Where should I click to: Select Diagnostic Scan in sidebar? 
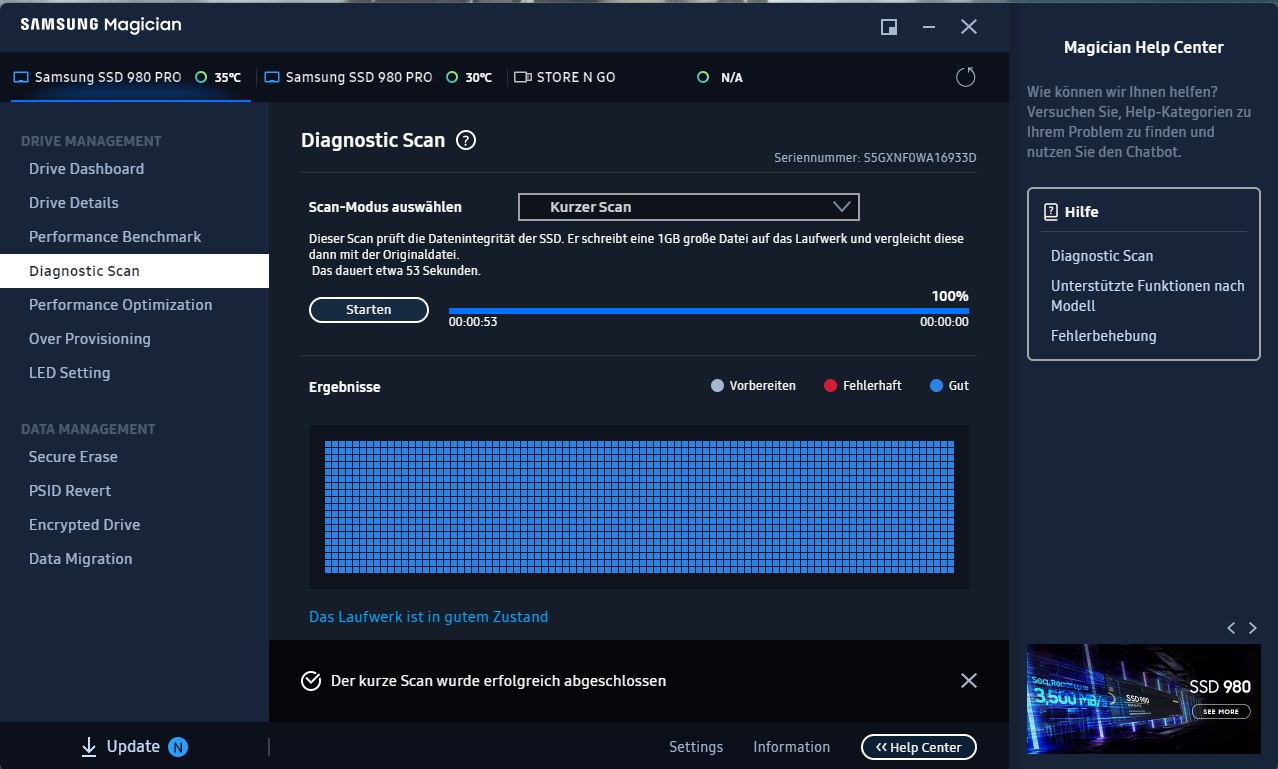pyautogui.click(x=134, y=271)
